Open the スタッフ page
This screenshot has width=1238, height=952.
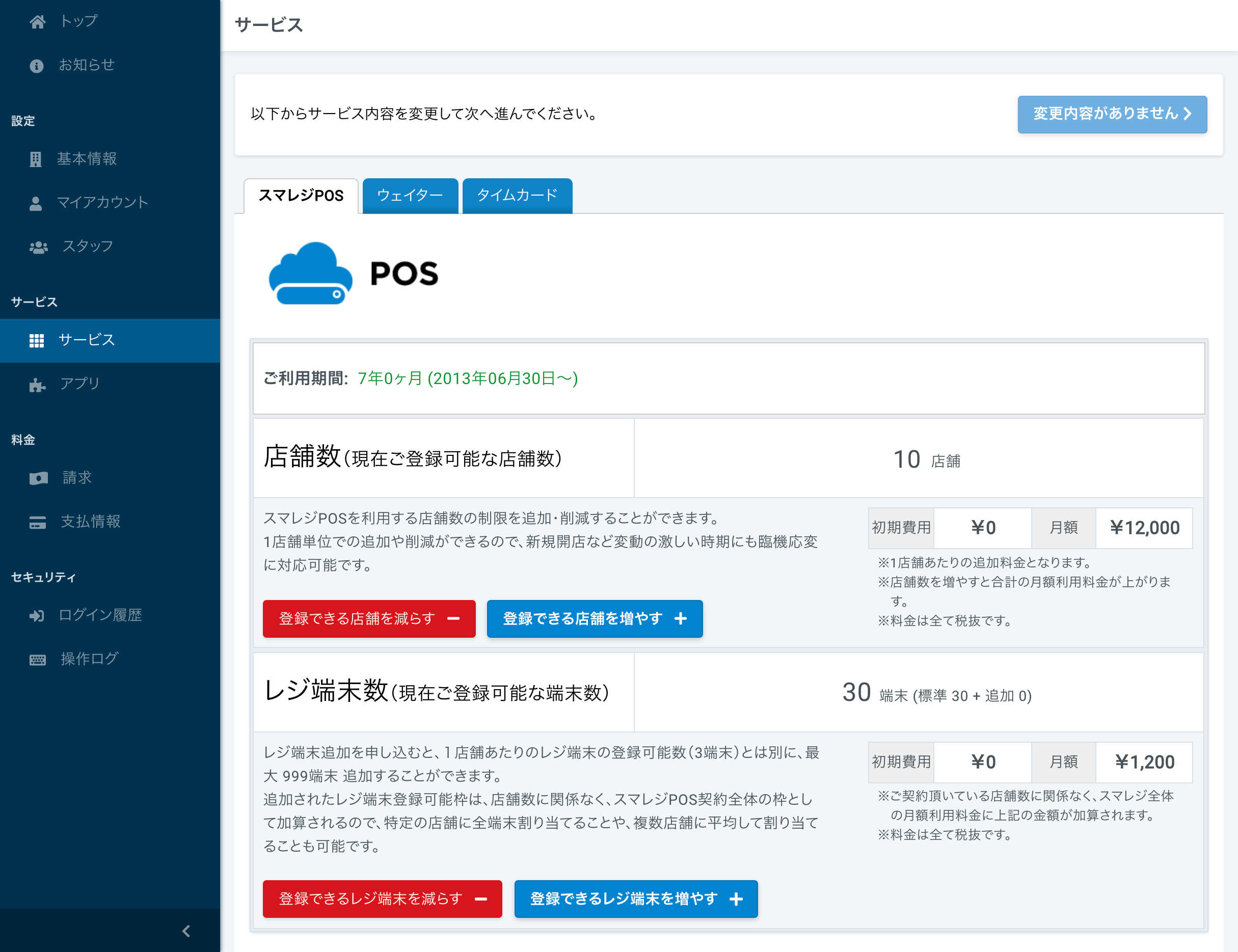pos(110,247)
